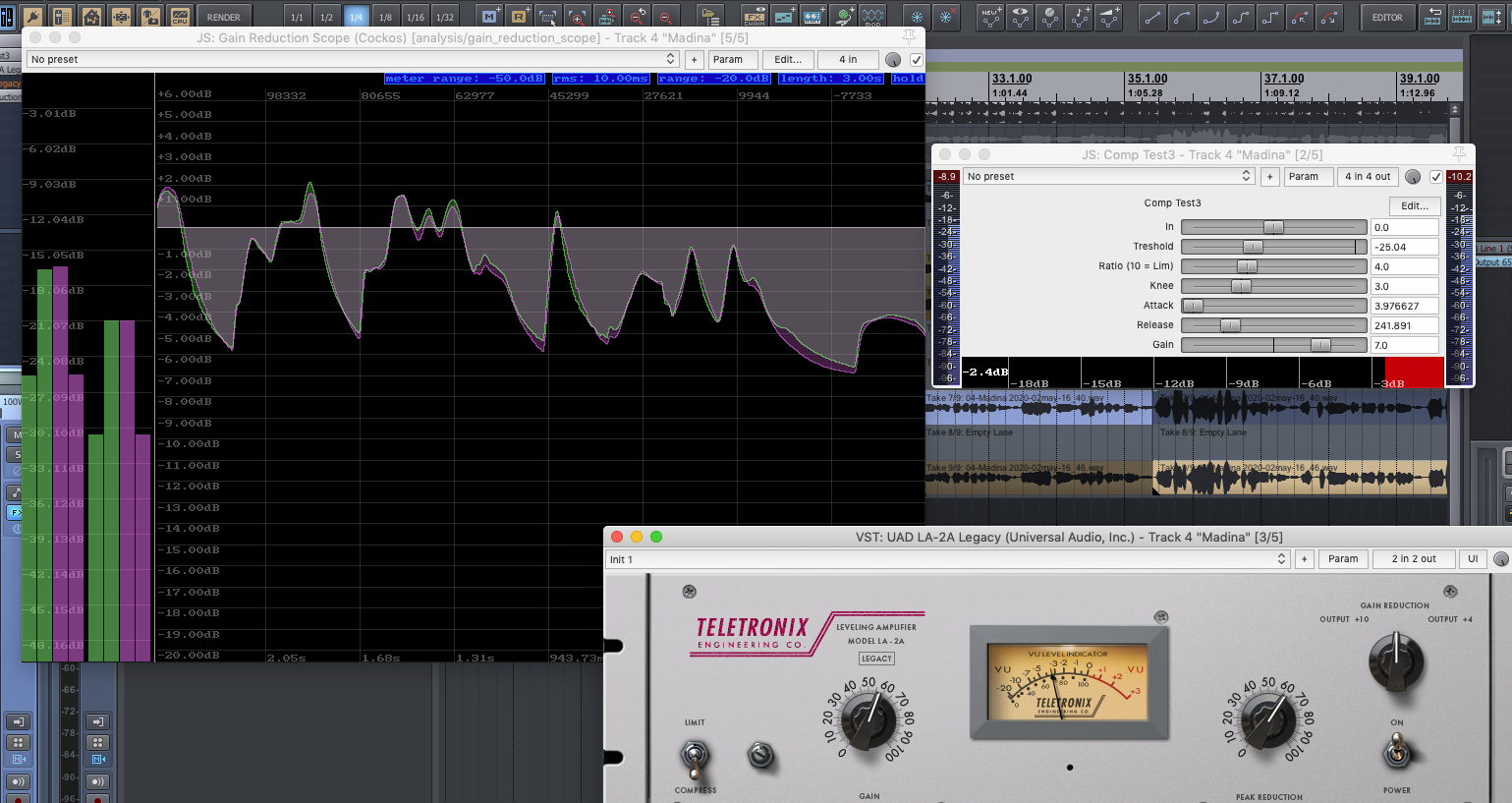Click the DNA 'mod' toolbar icon

(x=872, y=17)
